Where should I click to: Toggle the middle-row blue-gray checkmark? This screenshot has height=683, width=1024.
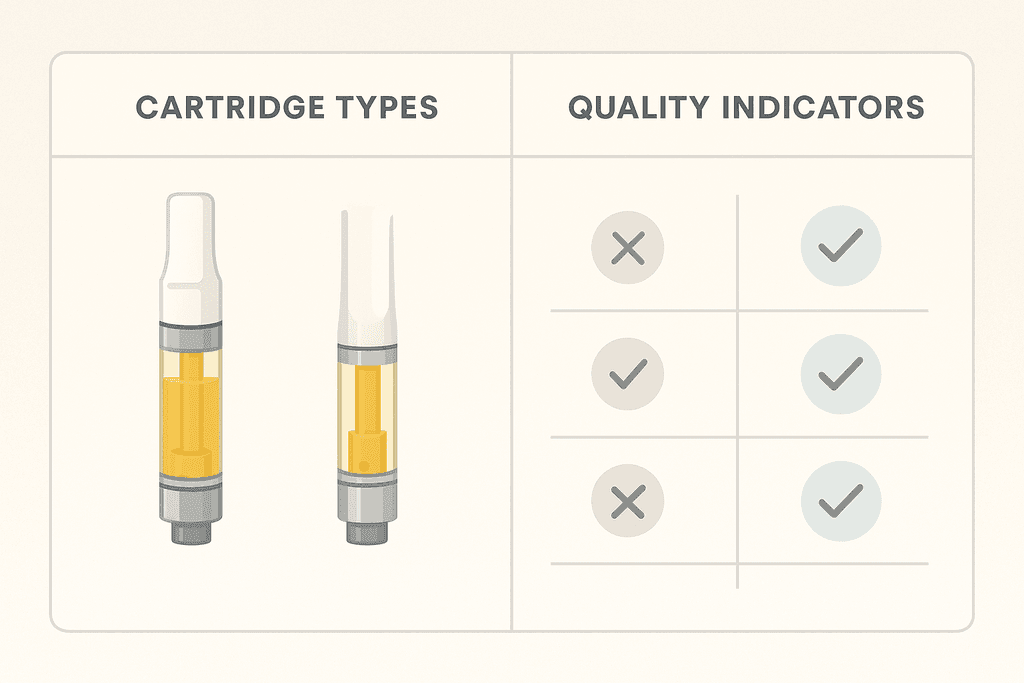pos(840,374)
